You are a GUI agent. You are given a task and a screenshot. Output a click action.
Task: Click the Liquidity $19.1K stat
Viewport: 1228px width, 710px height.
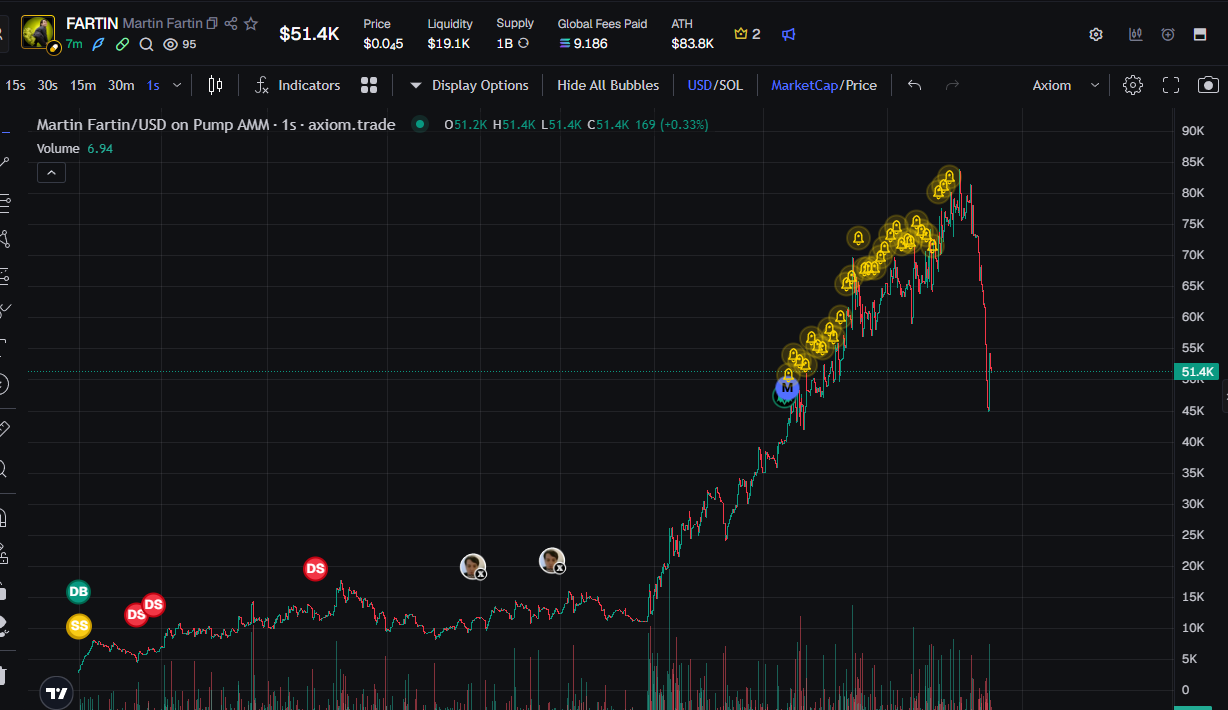pos(449,34)
